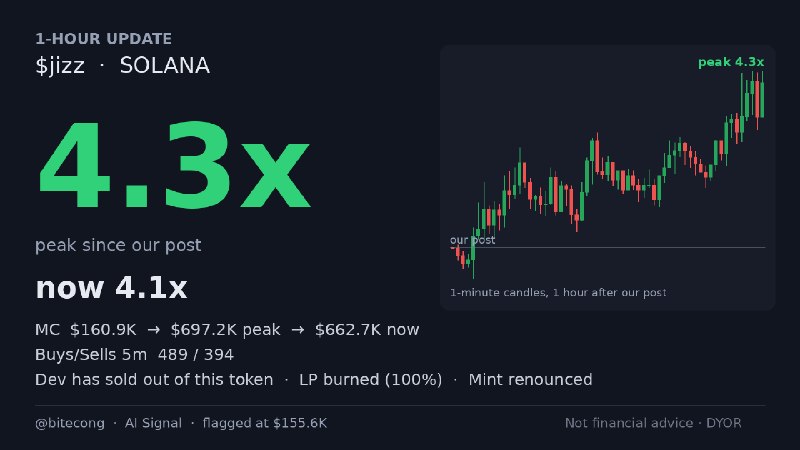800x450 pixels.
Task: Click the AI Signal footer label
Action: point(153,423)
